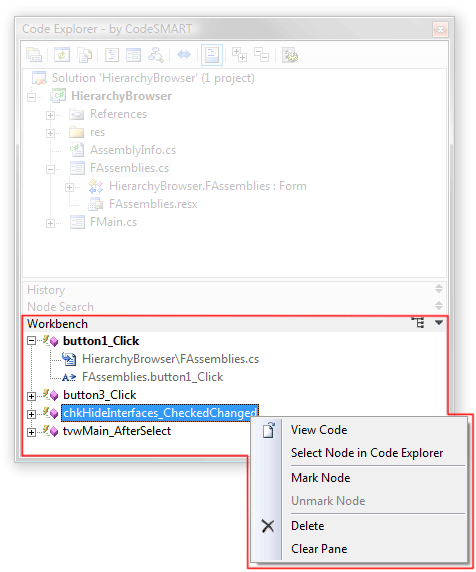
Task: Click the file icon beside HierarchyBrowser\FAssemblies.cs
Action: click(x=69, y=359)
